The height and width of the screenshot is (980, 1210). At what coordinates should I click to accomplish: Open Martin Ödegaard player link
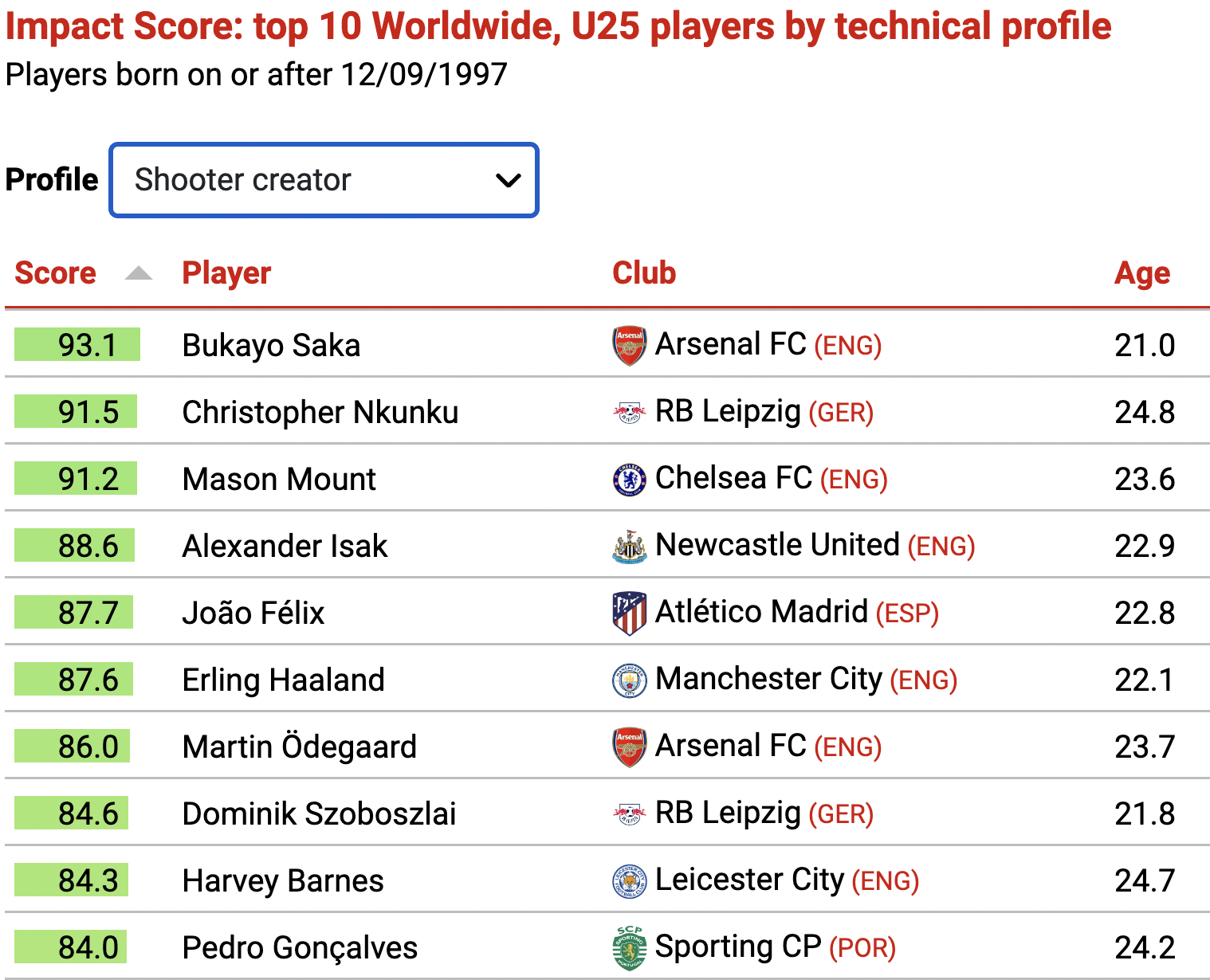(299, 747)
